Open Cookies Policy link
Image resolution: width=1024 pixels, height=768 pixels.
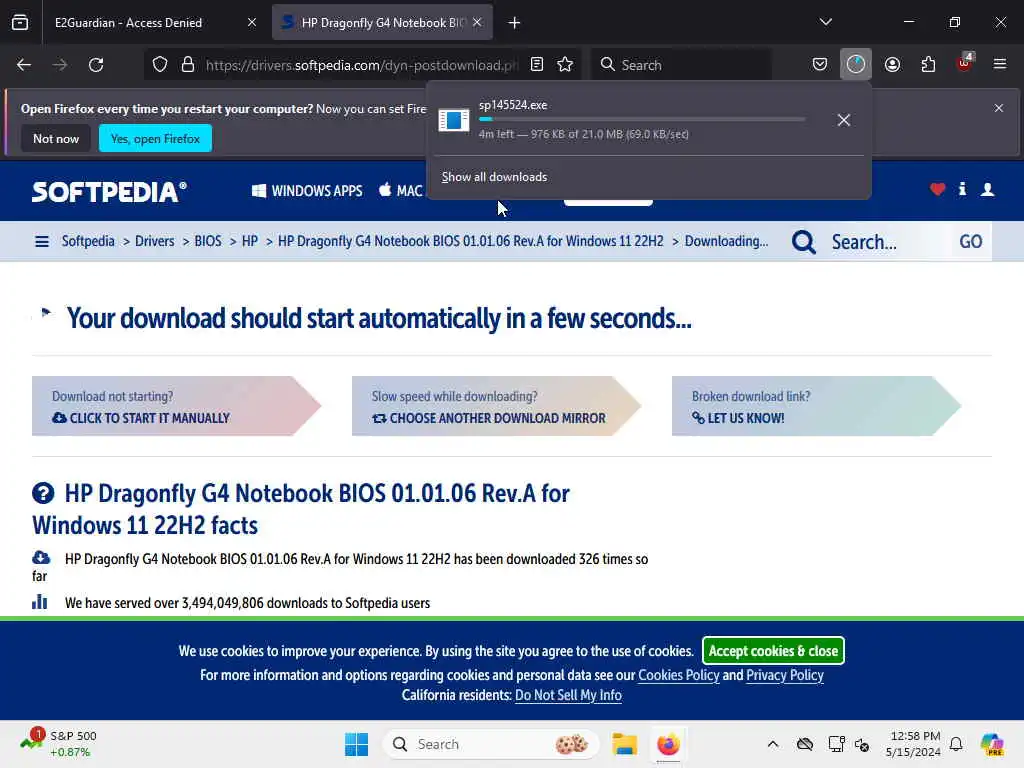[x=679, y=675]
